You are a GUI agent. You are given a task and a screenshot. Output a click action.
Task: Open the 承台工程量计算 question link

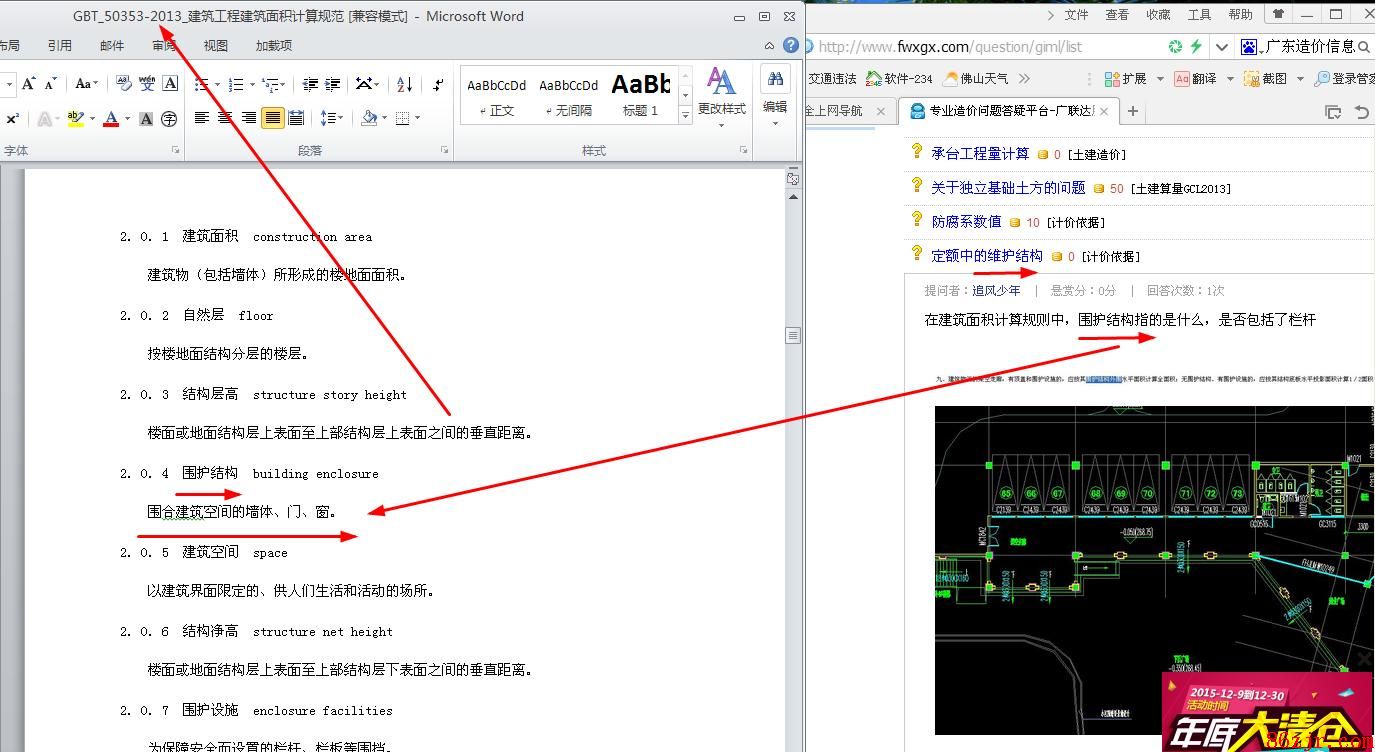point(979,153)
